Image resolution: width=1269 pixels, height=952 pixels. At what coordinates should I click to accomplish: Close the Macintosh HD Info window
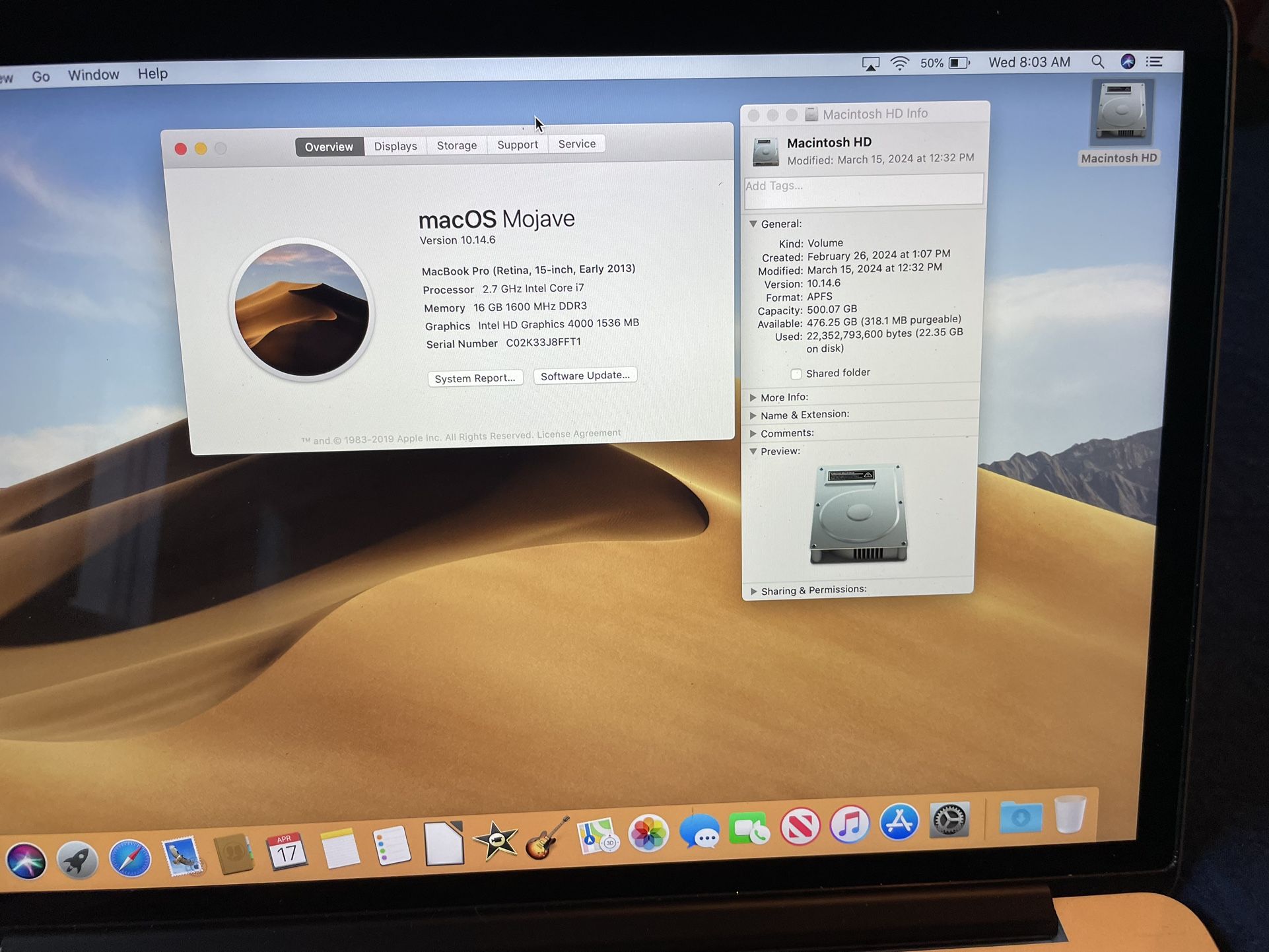click(753, 116)
